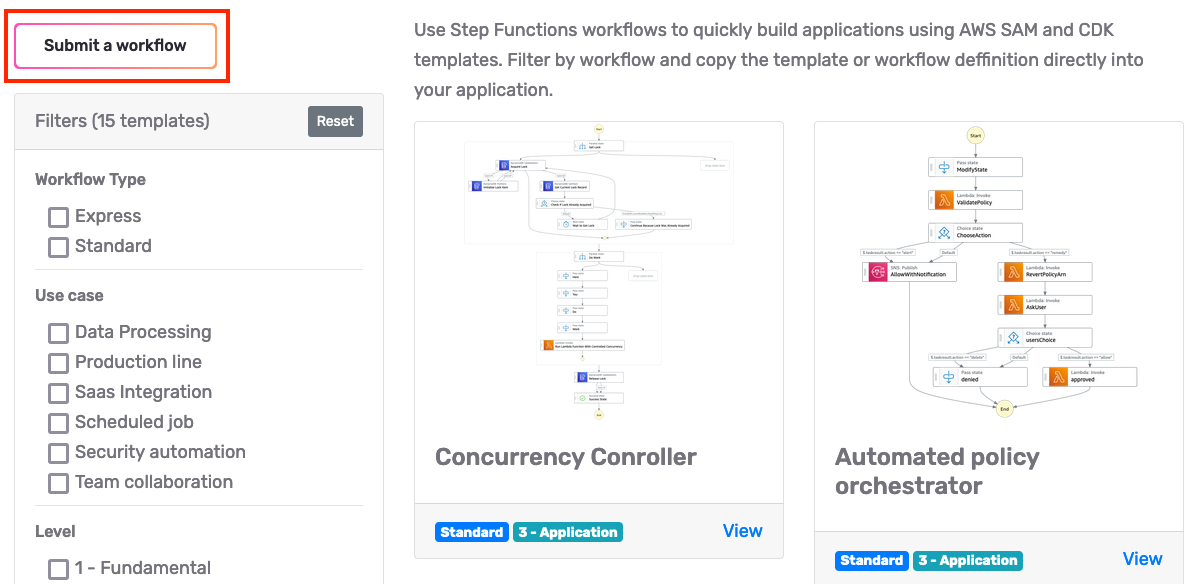This screenshot has width=1192, height=584.
Task: Select the Production line checkbox
Action: tap(59, 363)
